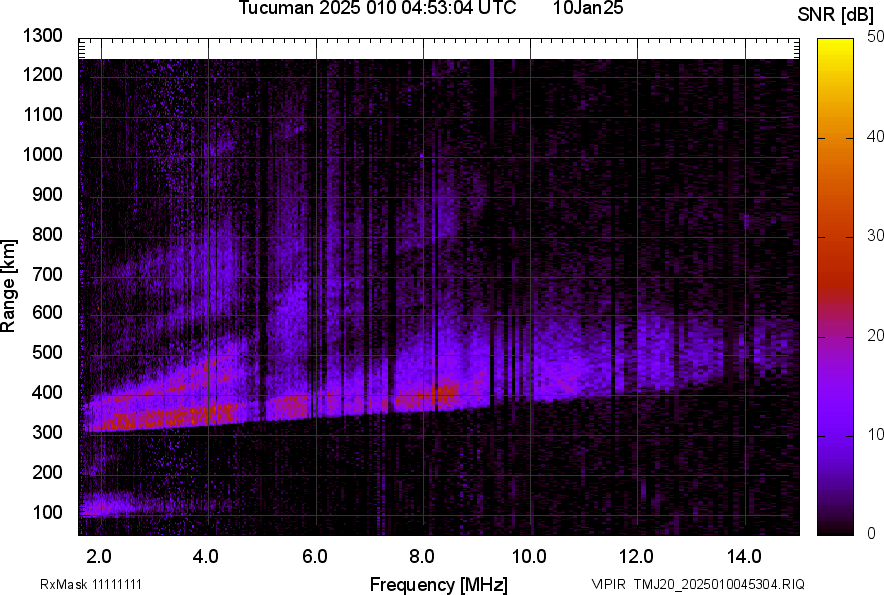The width and height of the screenshot is (884, 595).
Task: Click the Frequency [MHz] axis label
Action: pyautogui.click(x=438, y=584)
